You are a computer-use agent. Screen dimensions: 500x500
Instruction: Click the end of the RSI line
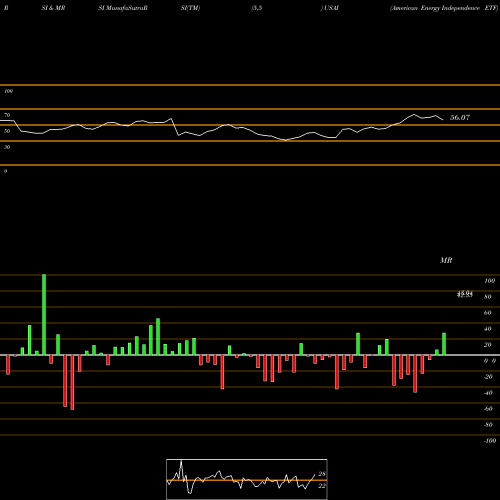pos(443,120)
